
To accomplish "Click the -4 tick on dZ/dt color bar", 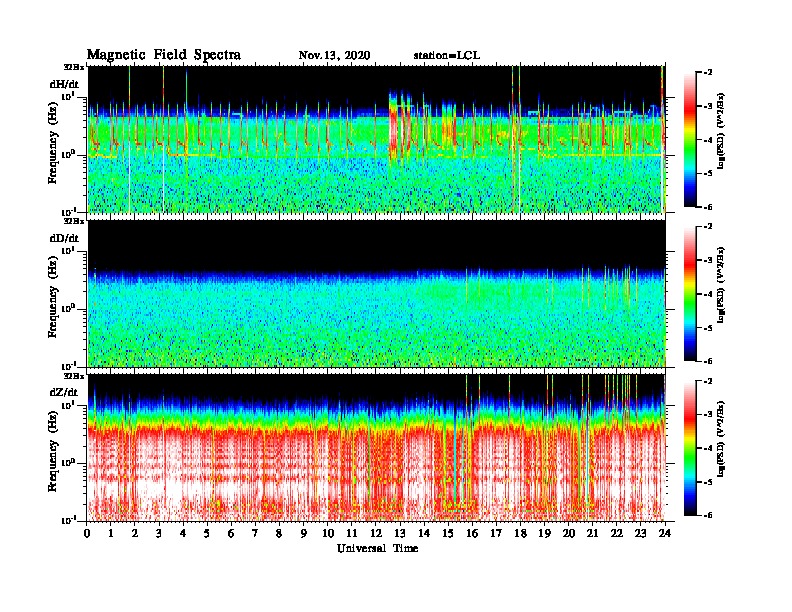I will point(709,448).
